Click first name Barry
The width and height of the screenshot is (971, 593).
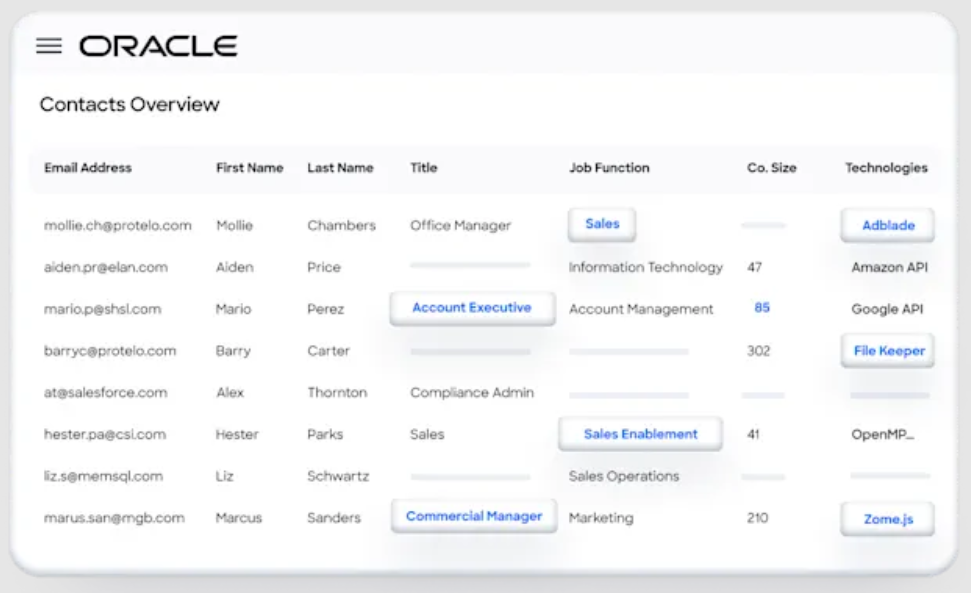(233, 351)
